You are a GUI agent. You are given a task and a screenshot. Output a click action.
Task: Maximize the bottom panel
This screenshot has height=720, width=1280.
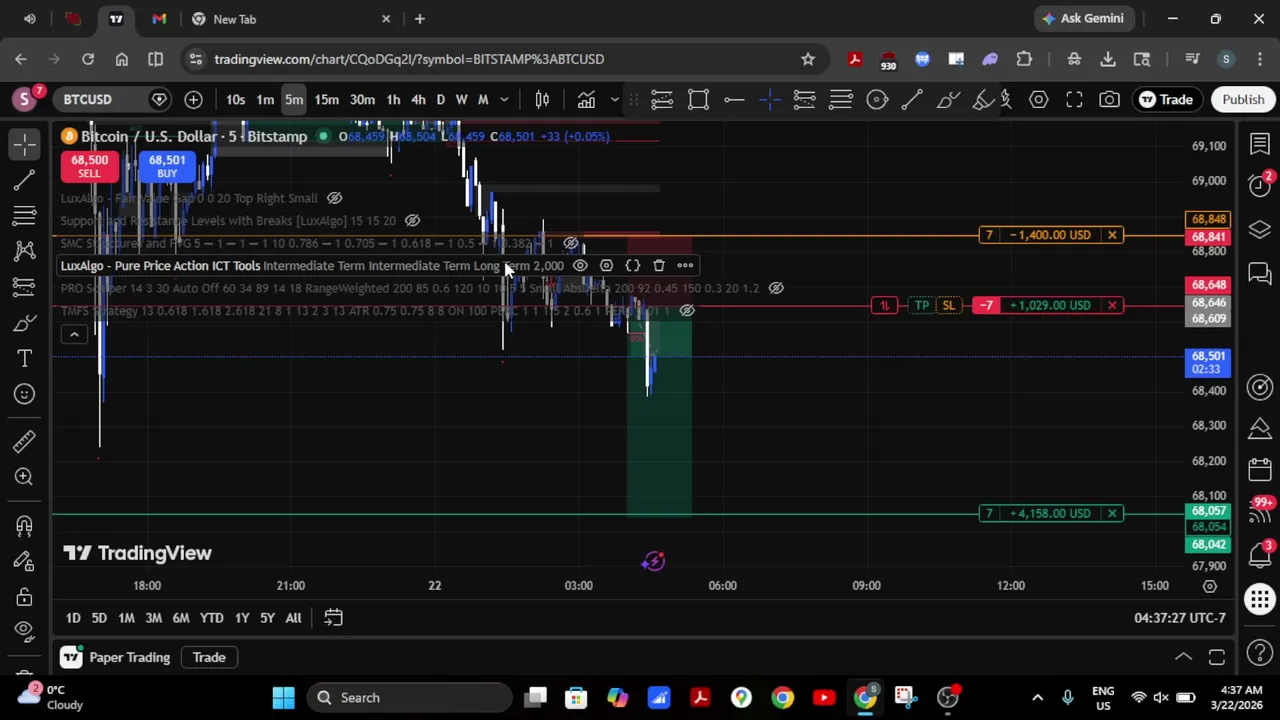click(x=1217, y=657)
